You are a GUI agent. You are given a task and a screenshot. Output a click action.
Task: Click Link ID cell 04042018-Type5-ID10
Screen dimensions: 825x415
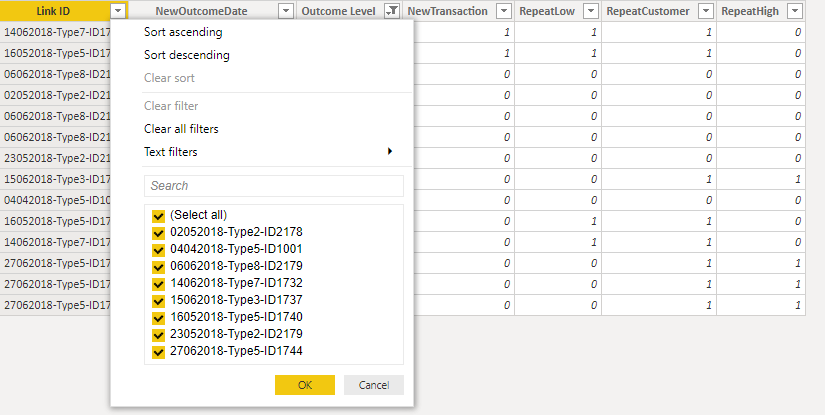coord(55,200)
